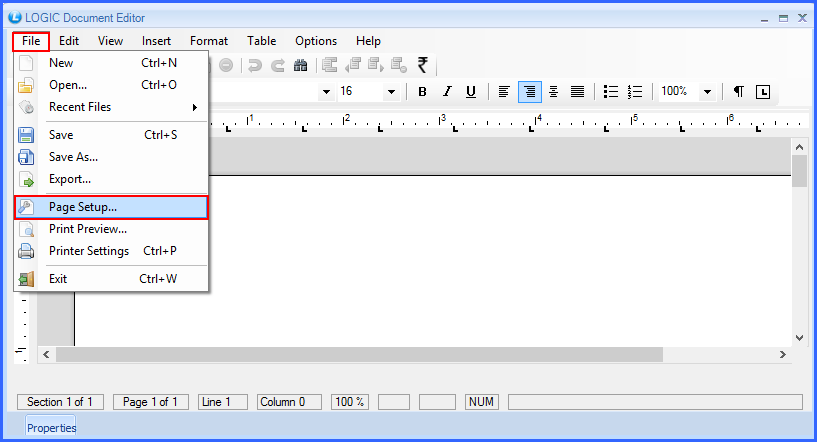The width and height of the screenshot is (817, 442).
Task: Click the vertical scrollbar down arrow
Action: click(799, 338)
